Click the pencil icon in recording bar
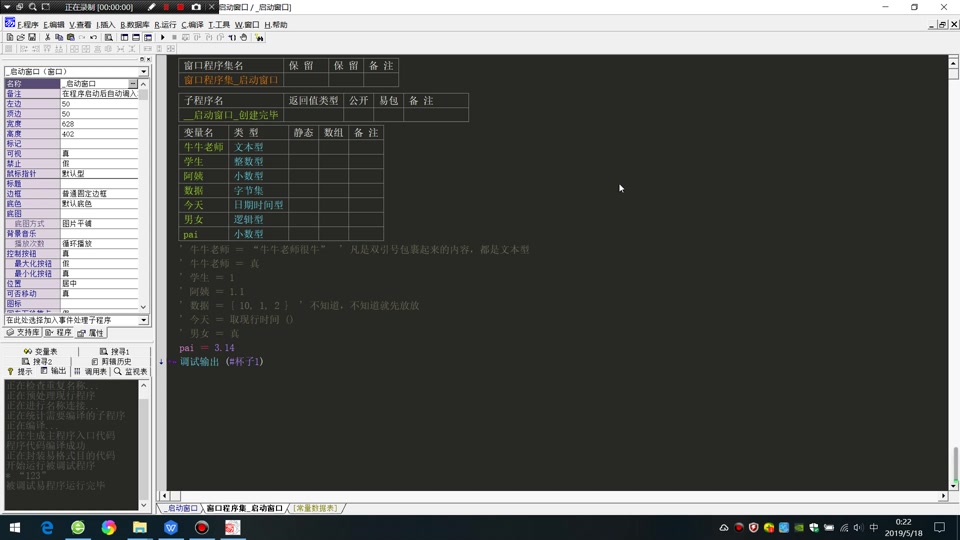960x540 pixels. [152, 7]
